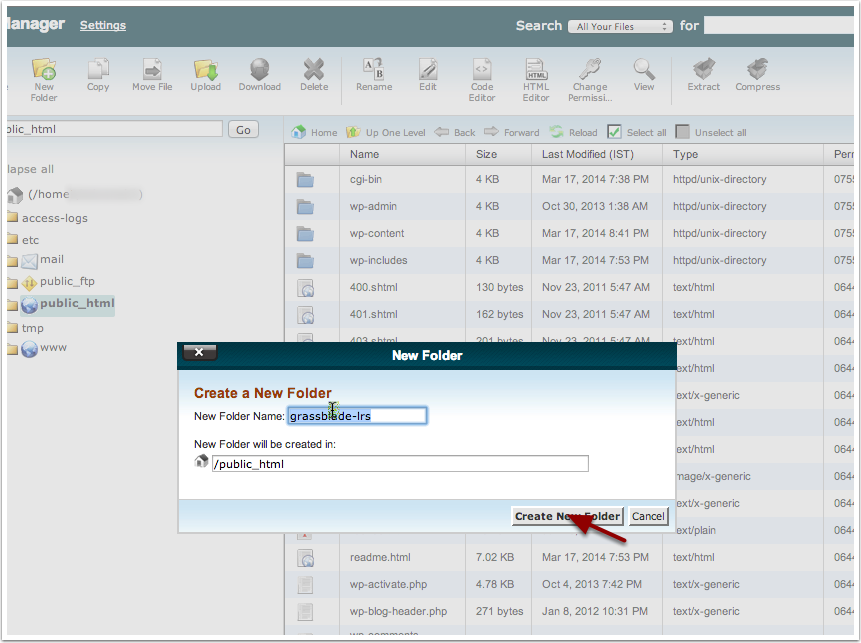
Task: Click Cancel in New Folder dialog
Action: point(648,516)
